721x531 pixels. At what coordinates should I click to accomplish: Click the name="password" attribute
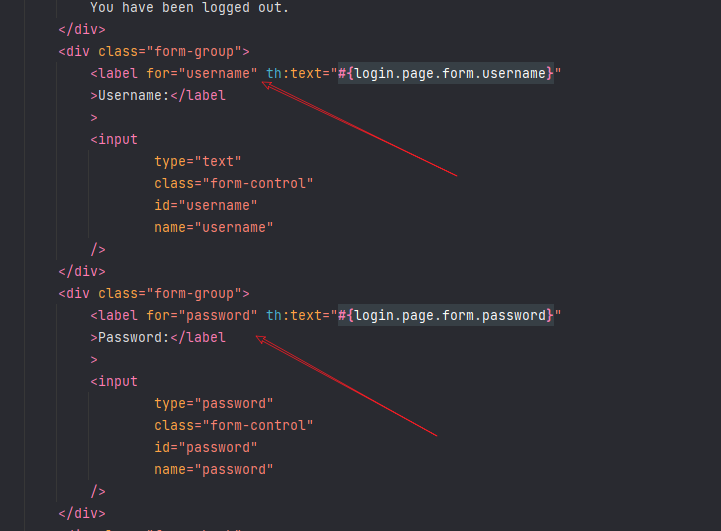pos(214,470)
